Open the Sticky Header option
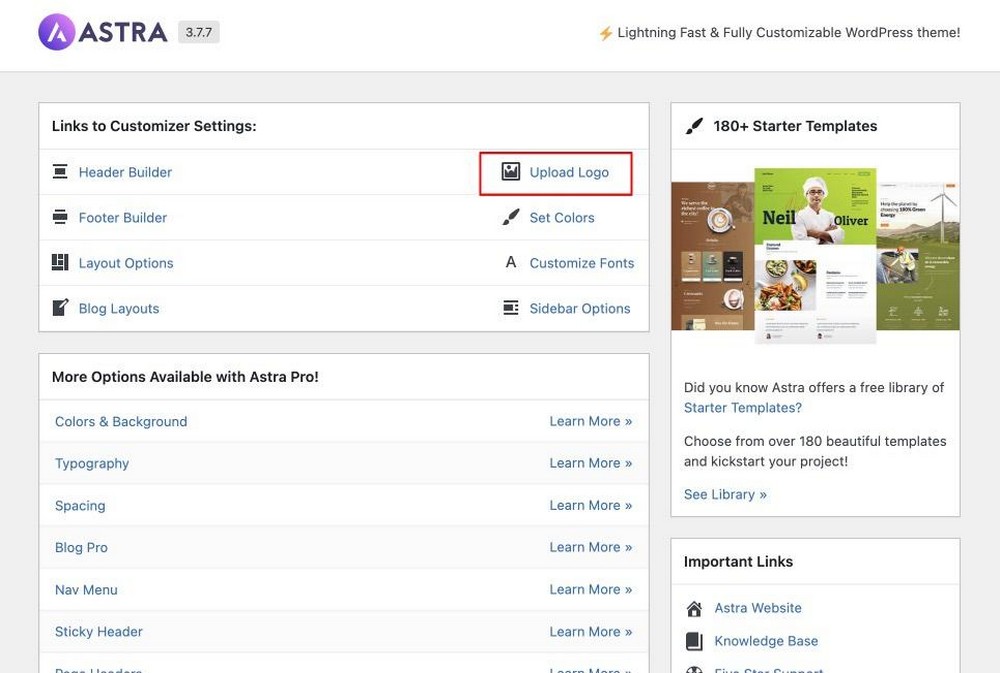1000x673 pixels. point(99,632)
